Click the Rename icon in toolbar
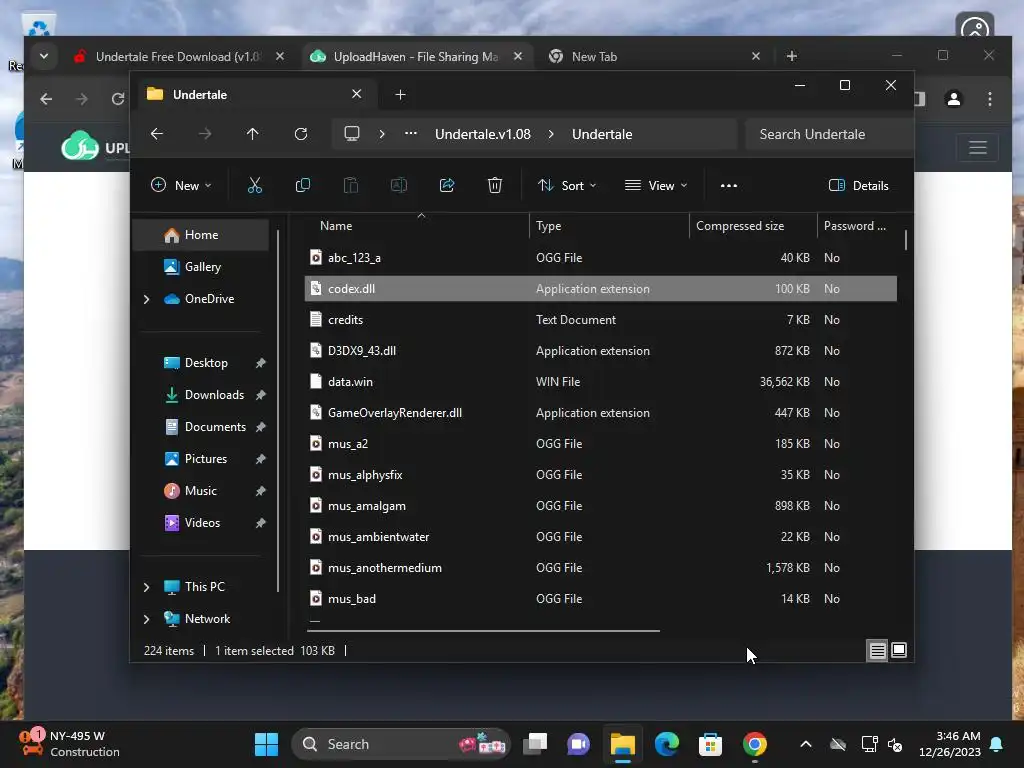Screen dimensions: 1024x768 pyautogui.click(x=398, y=185)
